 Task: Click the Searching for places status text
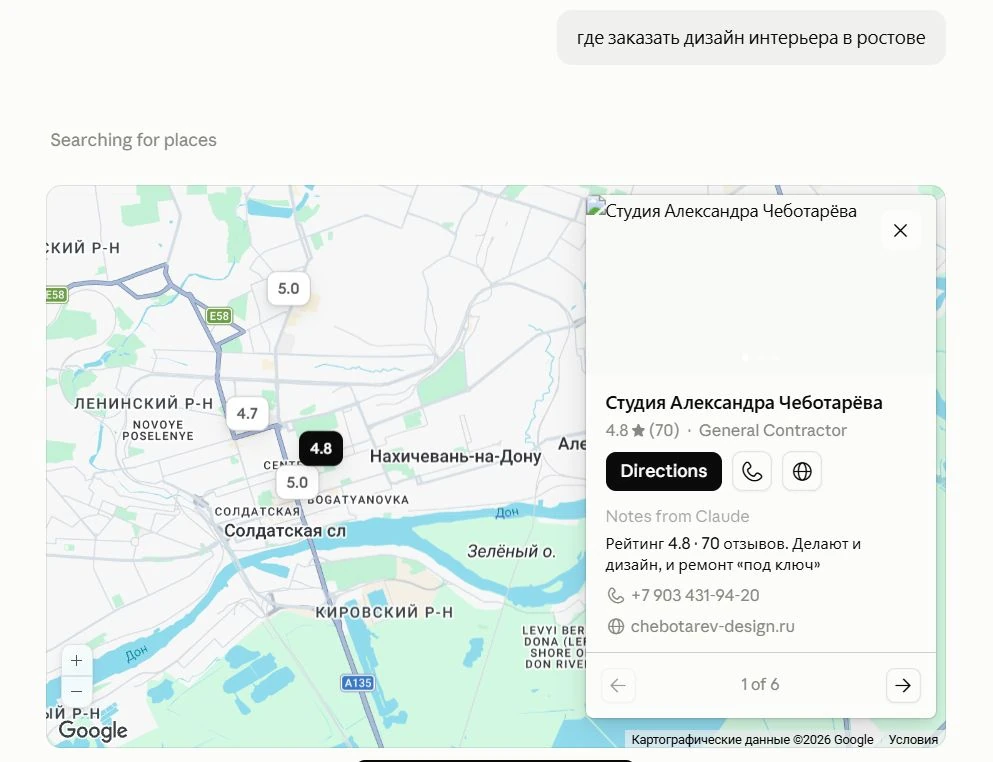pos(134,140)
